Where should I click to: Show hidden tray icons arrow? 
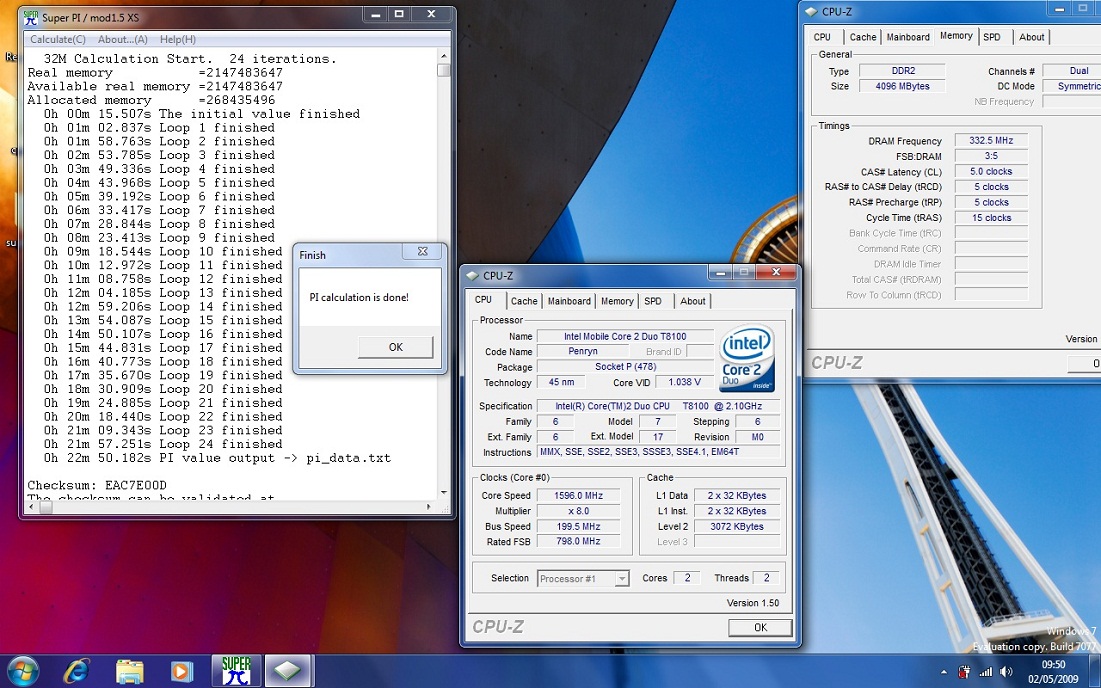(x=943, y=672)
